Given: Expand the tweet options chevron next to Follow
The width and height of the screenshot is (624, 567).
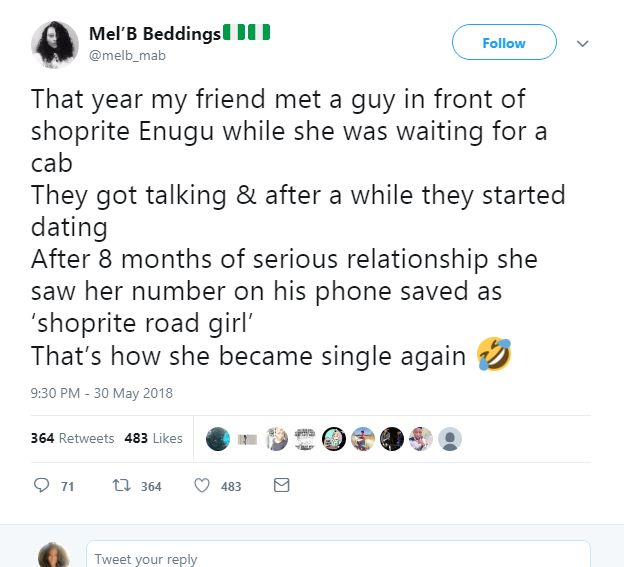Looking at the screenshot, I should click(584, 44).
